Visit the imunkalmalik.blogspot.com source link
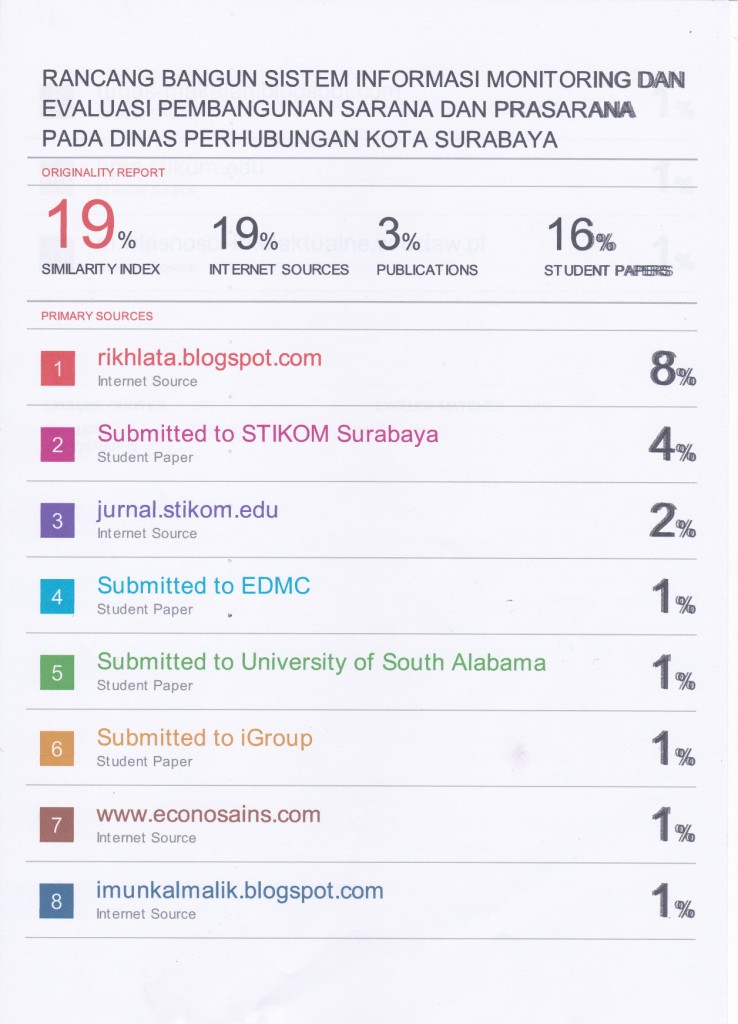The image size is (738, 1024). [240, 890]
